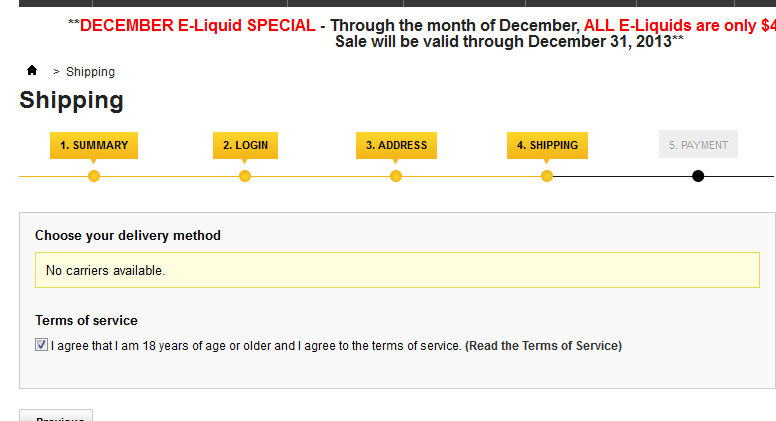Image resolution: width=776 pixels, height=421 pixels.
Task: Click the yellow dot under Summary
Action: click(94, 176)
